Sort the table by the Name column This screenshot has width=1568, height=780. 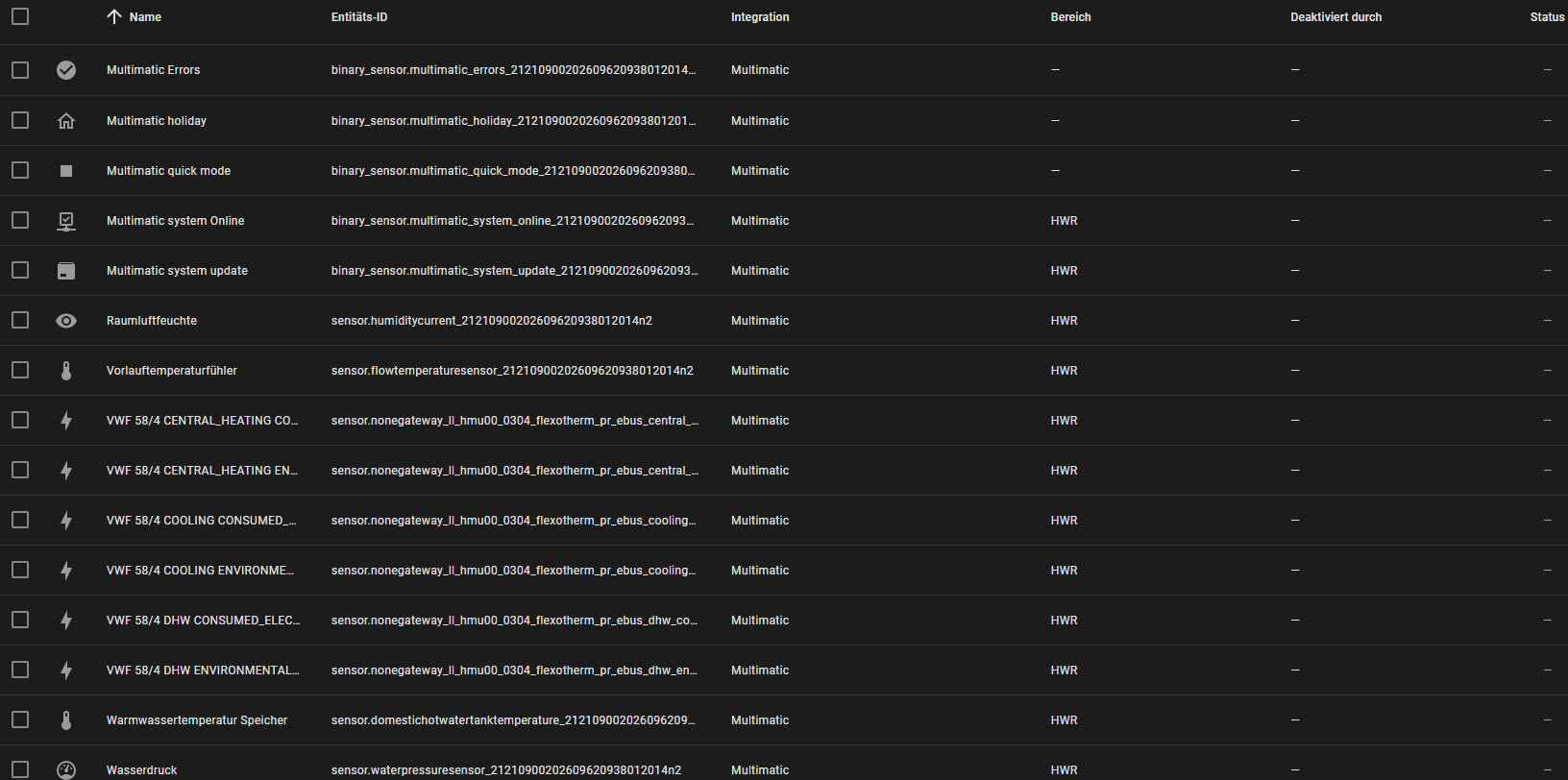click(x=145, y=17)
